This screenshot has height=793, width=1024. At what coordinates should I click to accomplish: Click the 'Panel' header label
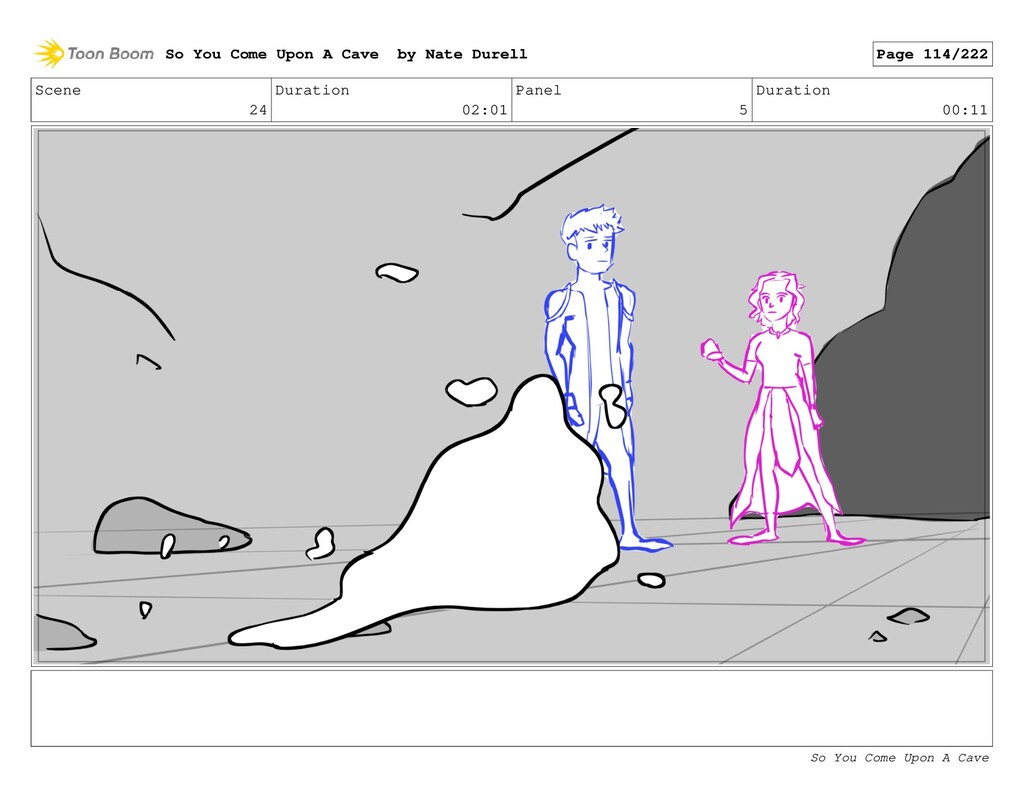pos(538,90)
